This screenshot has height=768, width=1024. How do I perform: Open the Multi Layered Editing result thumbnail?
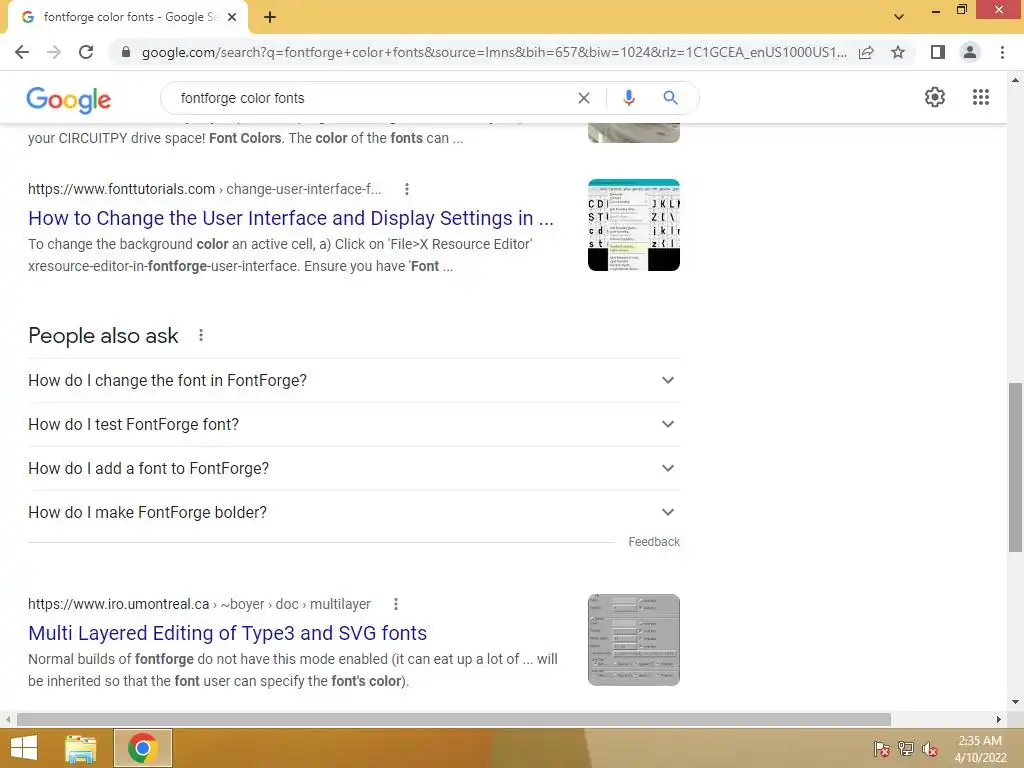(633, 640)
